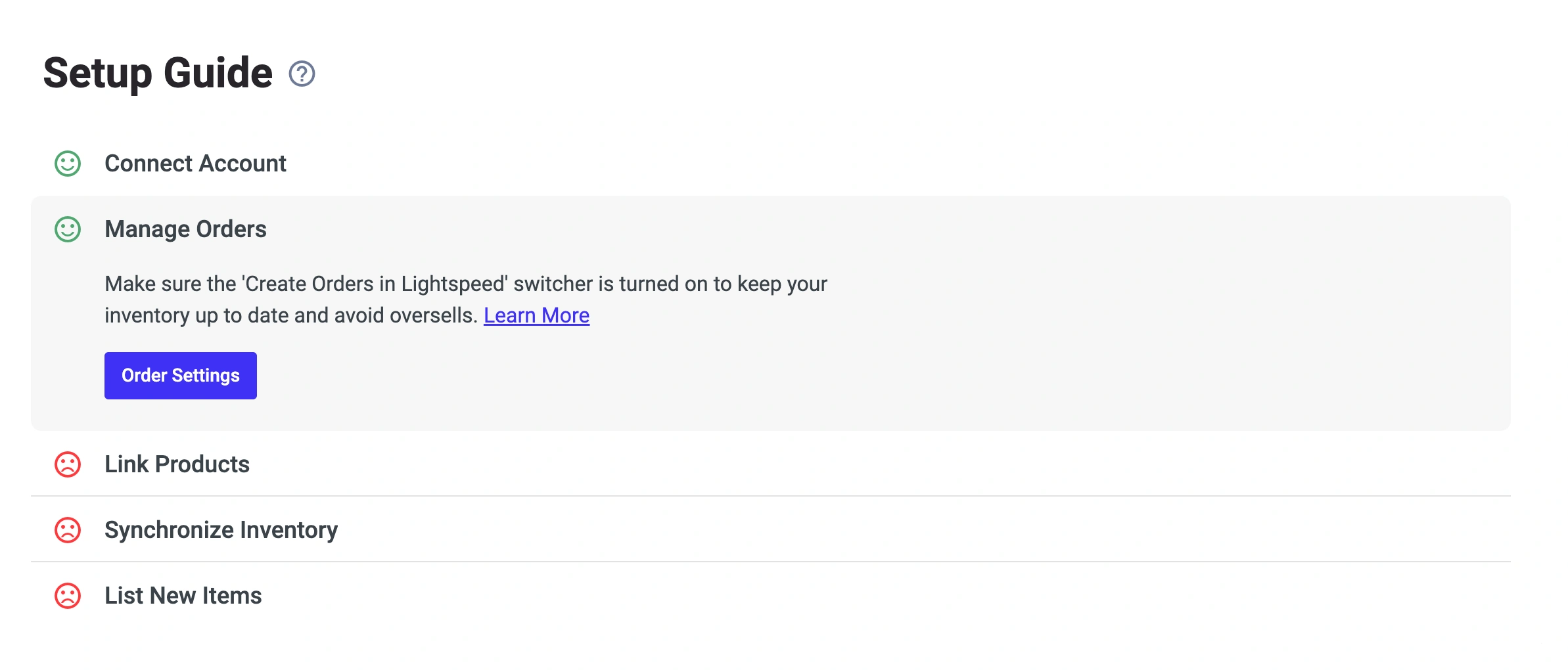Expand the Connect Account step
This screenshot has height=670, width=1568.
click(x=195, y=164)
